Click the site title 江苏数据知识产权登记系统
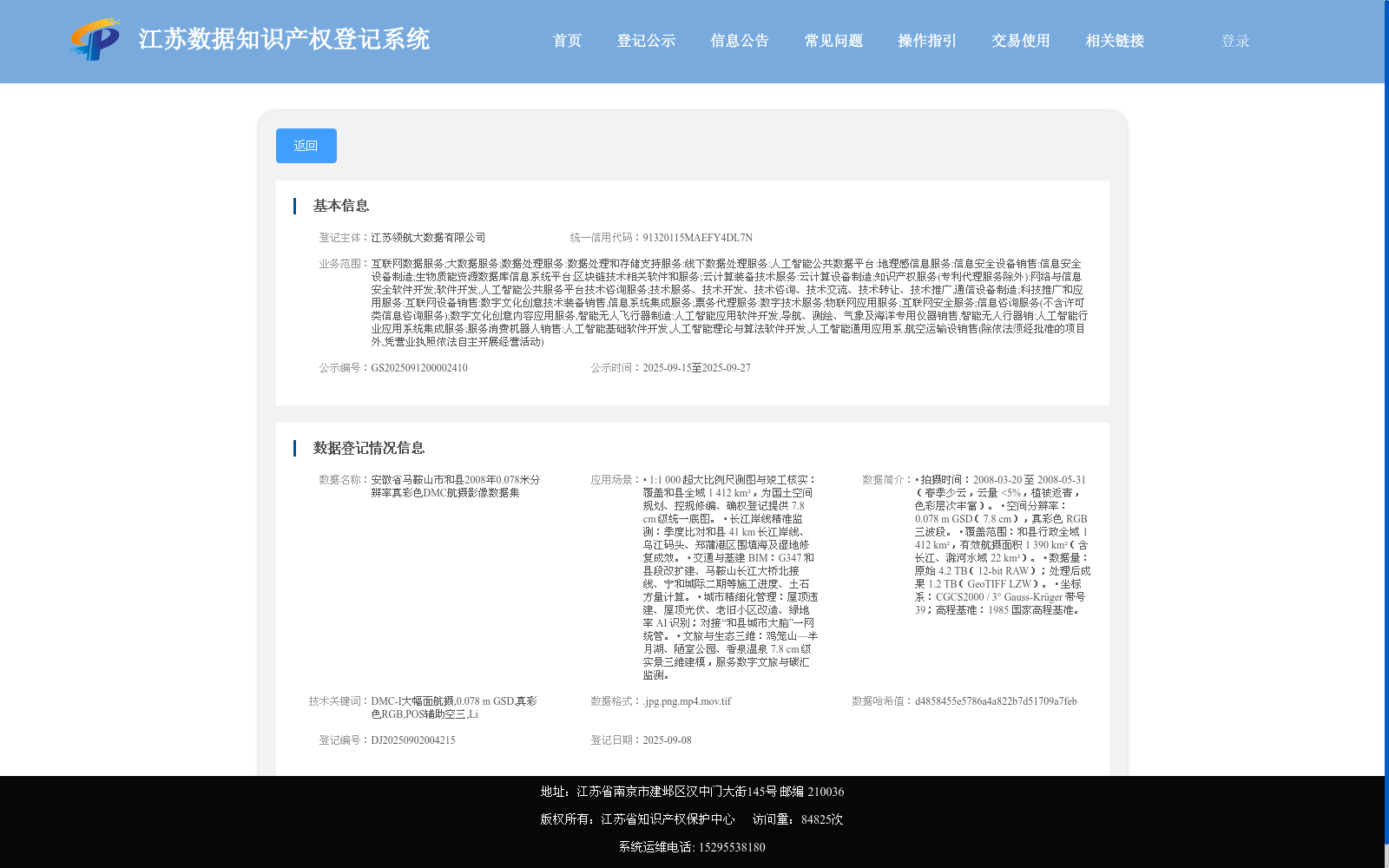This screenshot has width=1389, height=868. click(283, 39)
